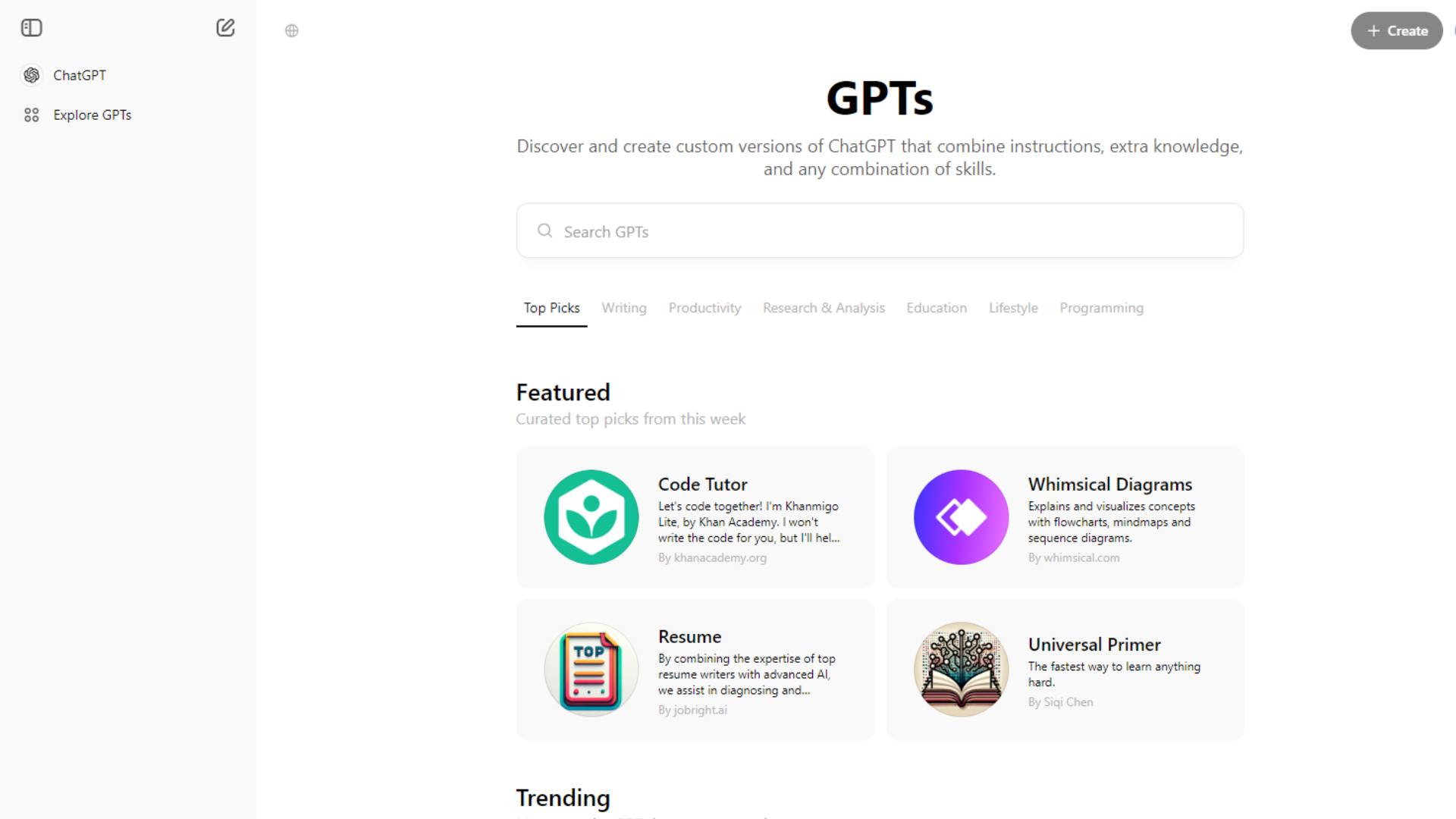Select the Top Picks tab

pyautogui.click(x=551, y=308)
